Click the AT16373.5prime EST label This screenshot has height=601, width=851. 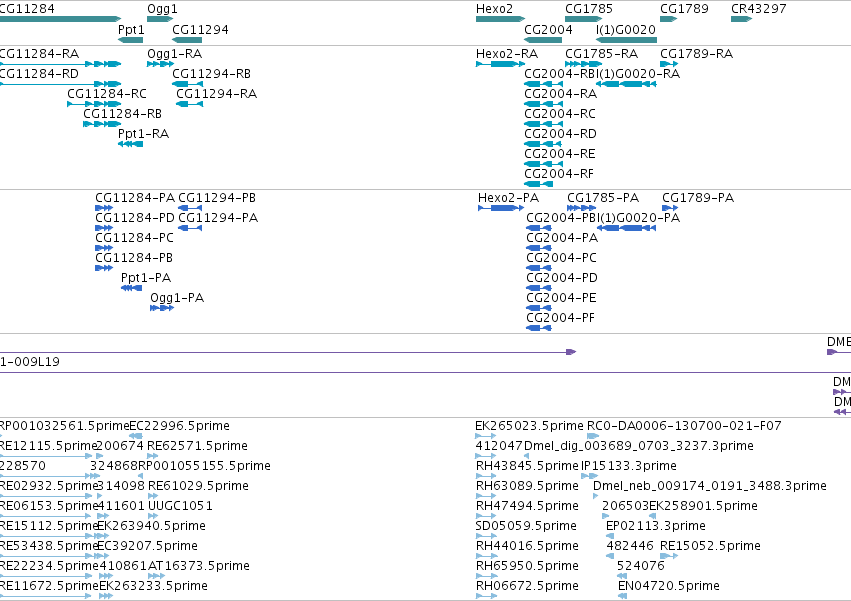point(199,566)
